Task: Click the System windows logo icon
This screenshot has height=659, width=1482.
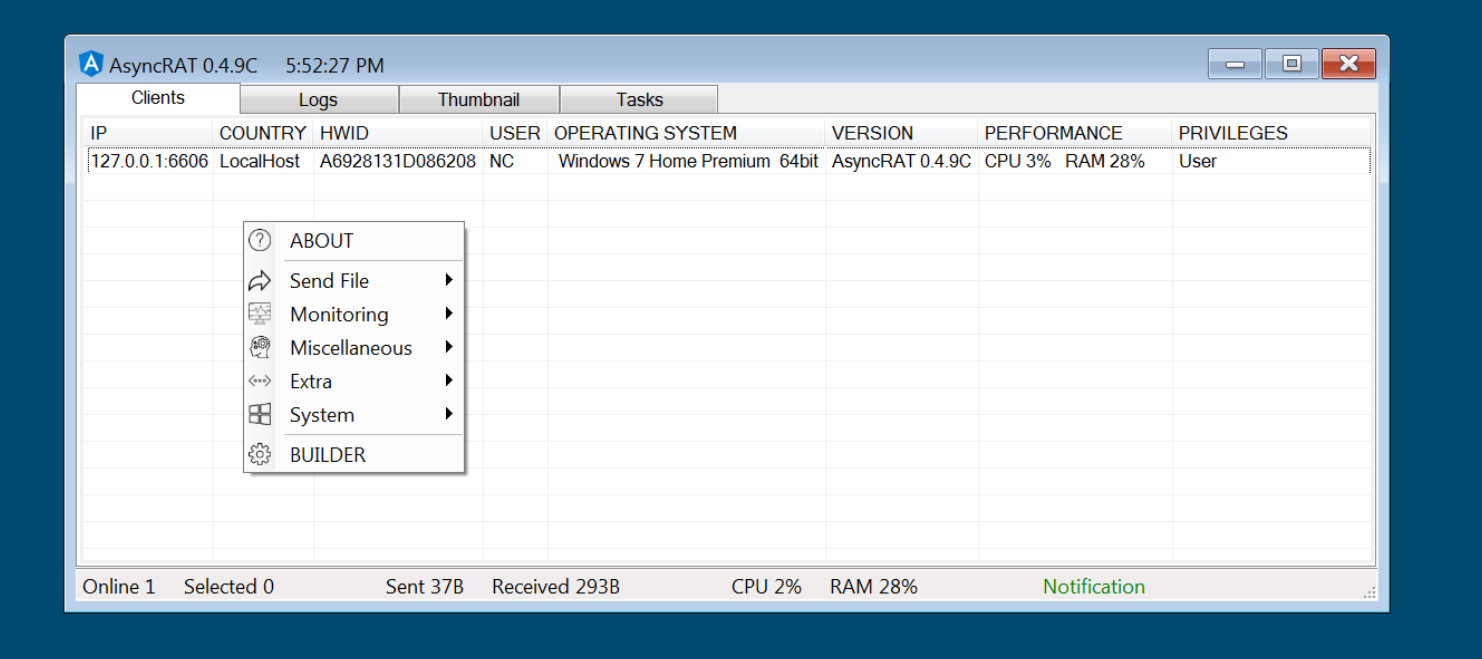Action: [260, 415]
